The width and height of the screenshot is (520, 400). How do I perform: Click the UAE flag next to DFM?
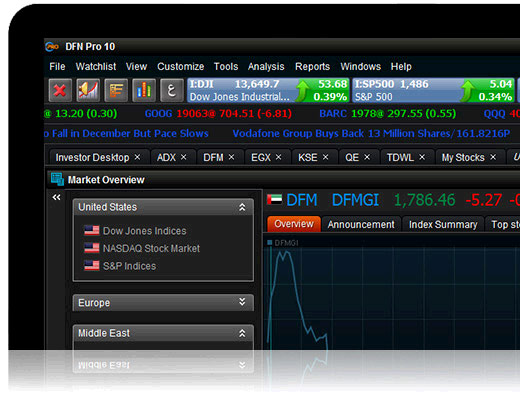[x=274, y=200]
